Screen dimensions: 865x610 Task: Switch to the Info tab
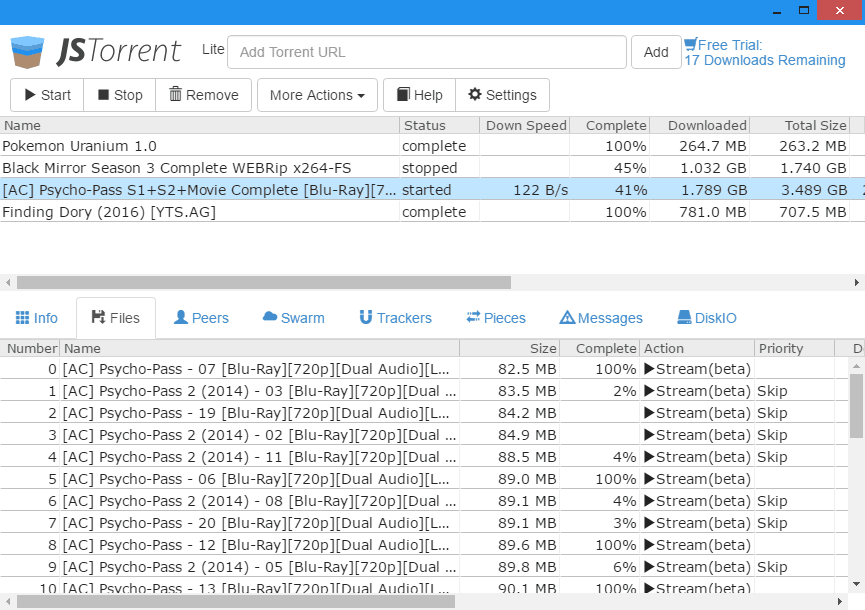(x=37, y=318)
